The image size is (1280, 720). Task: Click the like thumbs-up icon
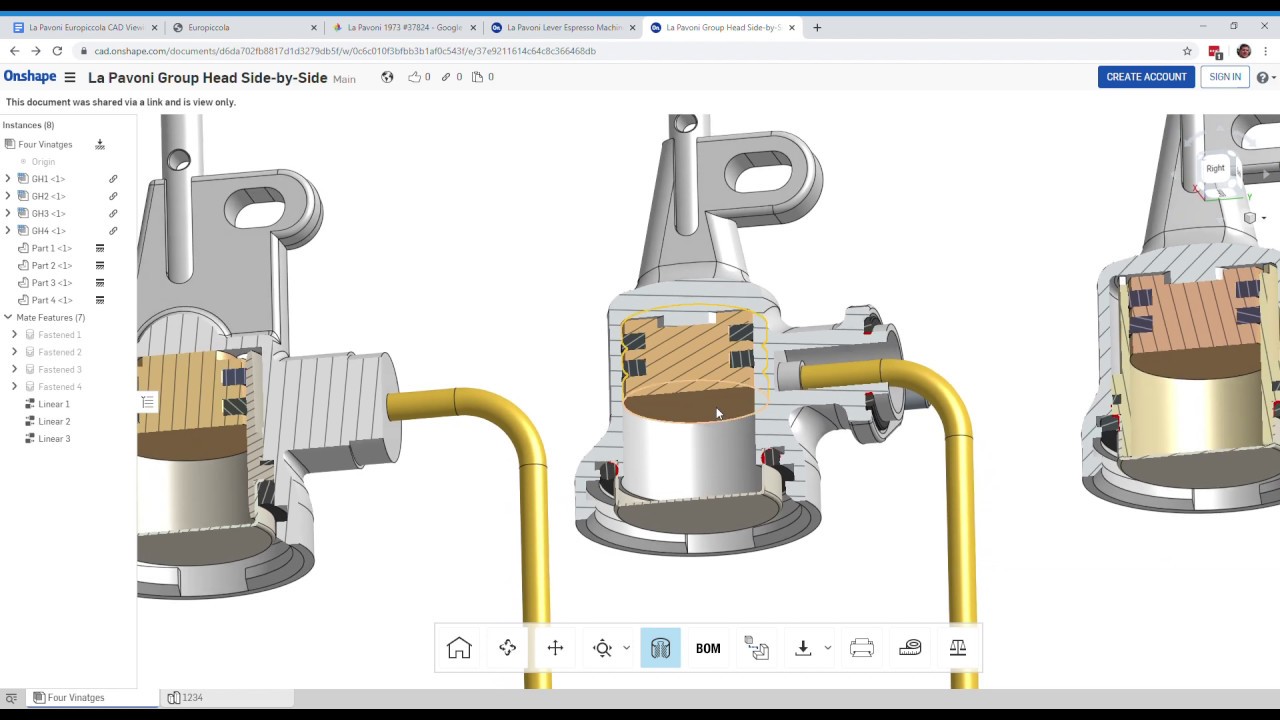tap(414, 77)
